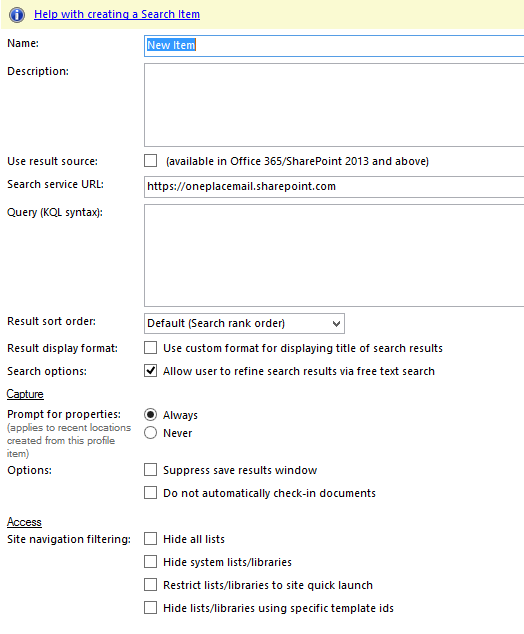Viewport: 524px width, 634px height.
Task: Click into the Description text area
Action: click(x=334, y=105)
